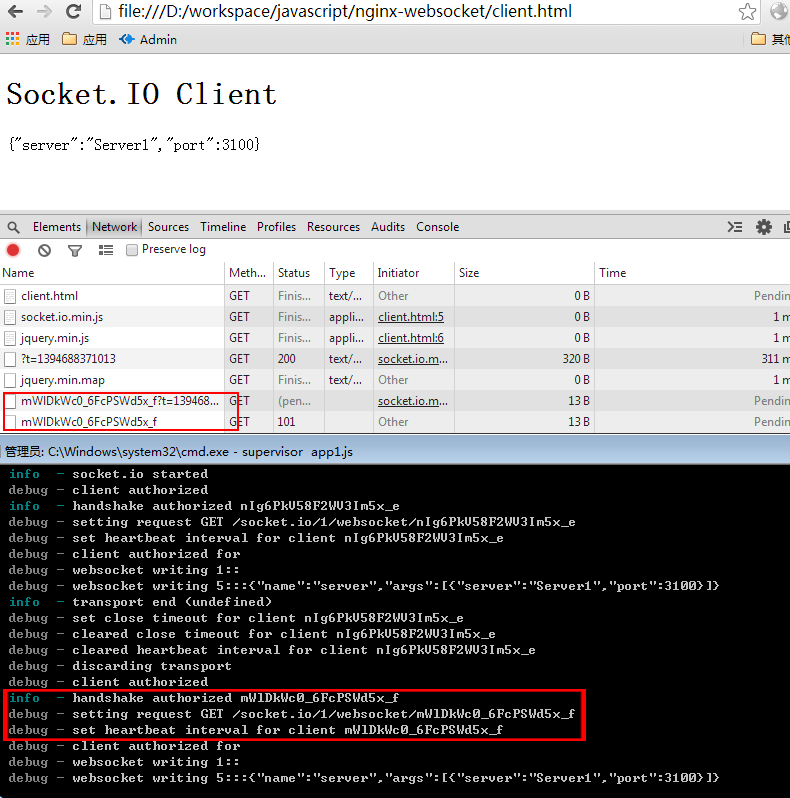Open socket.io.m... initiator of ?t= request
This screenshot has height=798, width=790.
pos(413,359)
